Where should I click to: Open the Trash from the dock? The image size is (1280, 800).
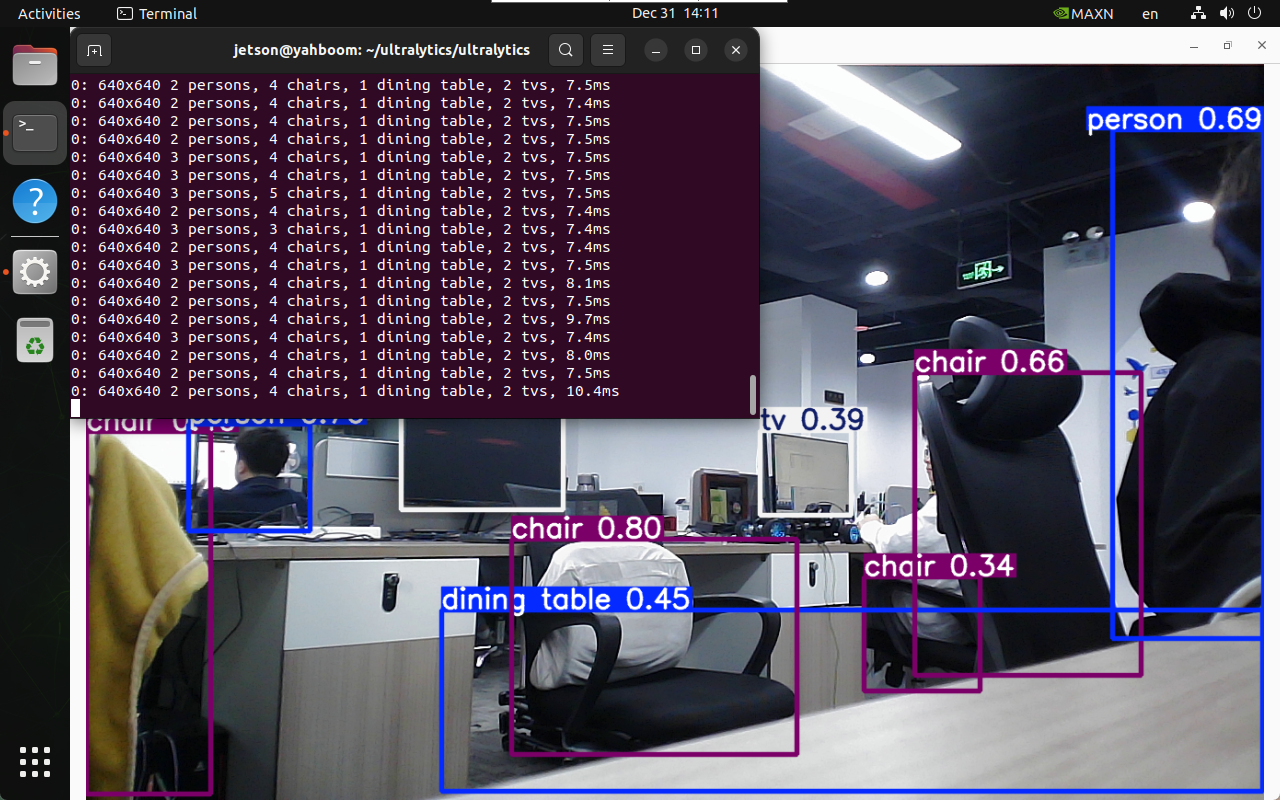click(35, 341)
